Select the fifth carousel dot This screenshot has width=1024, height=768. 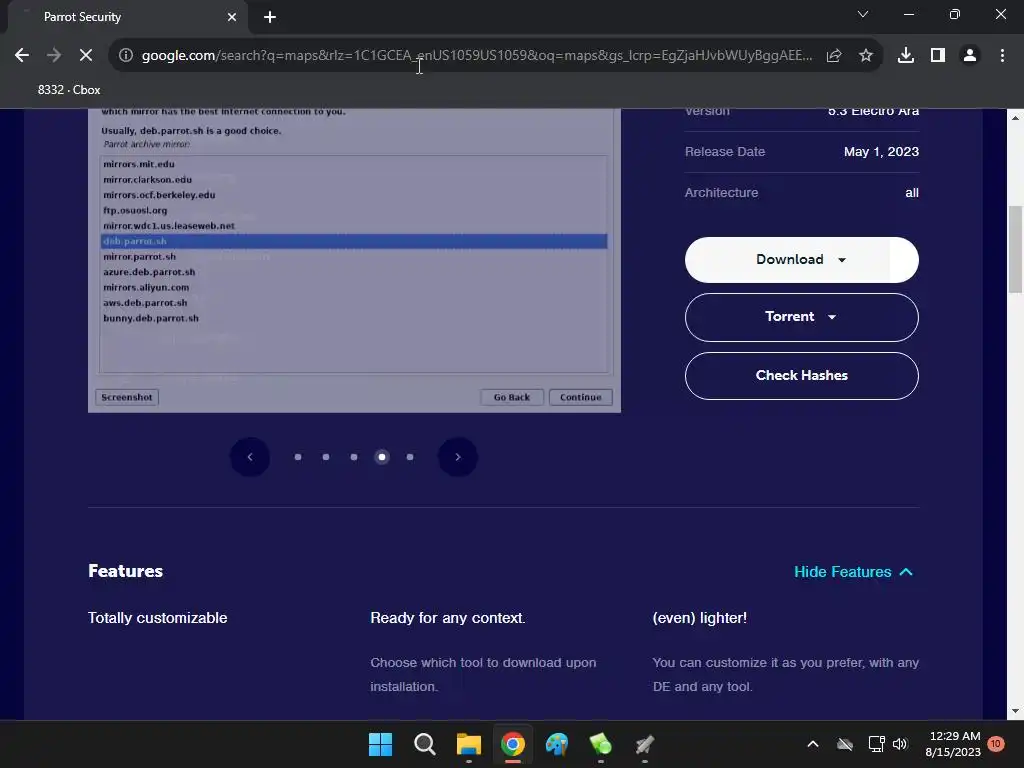tap(410, 457)
